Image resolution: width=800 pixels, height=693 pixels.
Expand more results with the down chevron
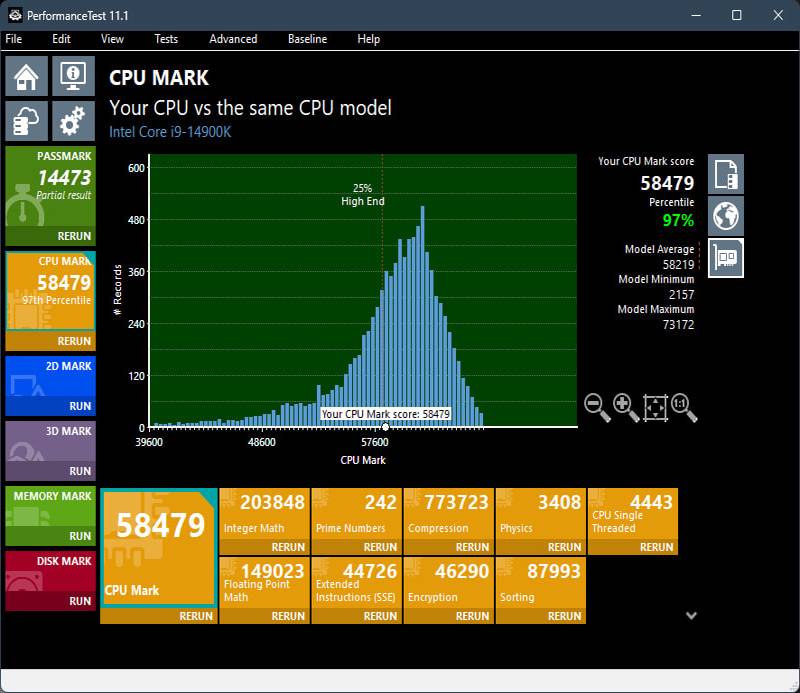click(x=691, y=616)
